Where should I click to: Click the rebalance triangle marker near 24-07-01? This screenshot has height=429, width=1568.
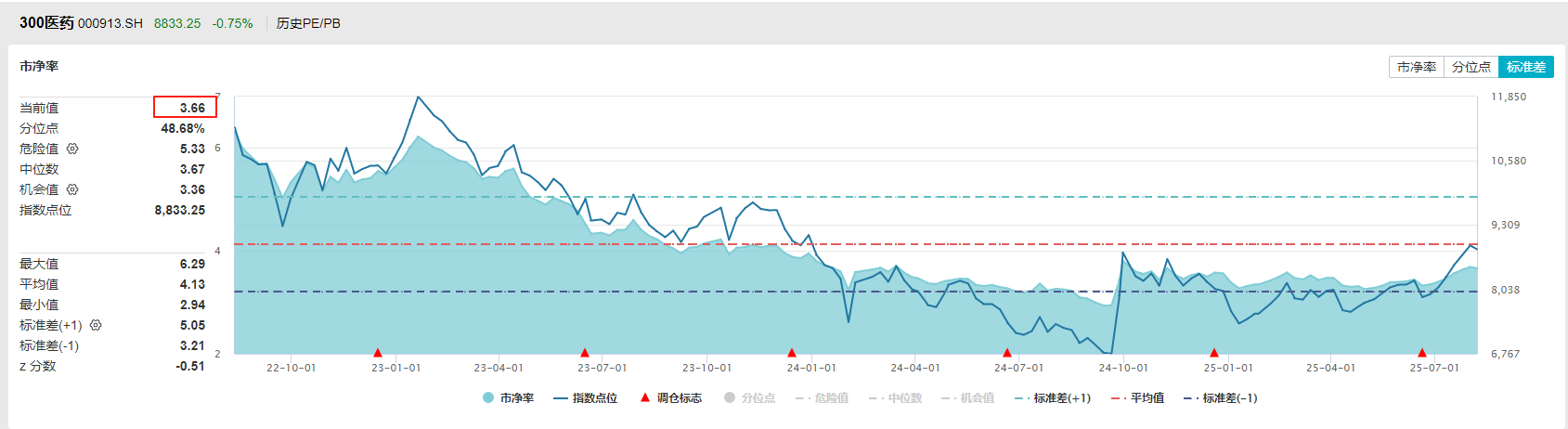(1007, 353)
